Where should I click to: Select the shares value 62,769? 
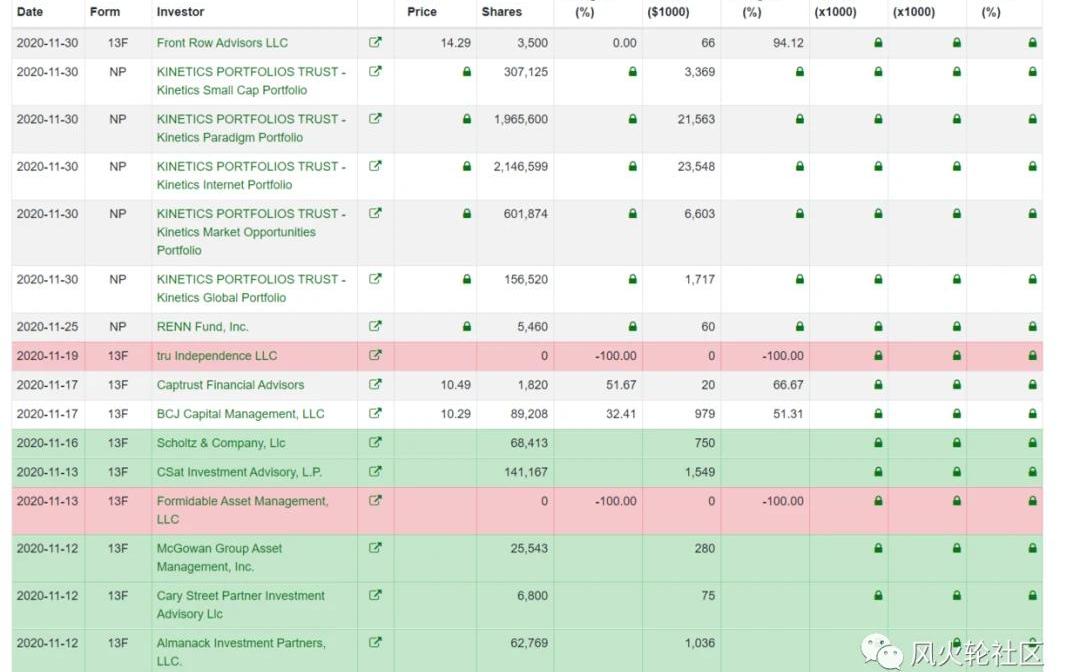(528, 643)
